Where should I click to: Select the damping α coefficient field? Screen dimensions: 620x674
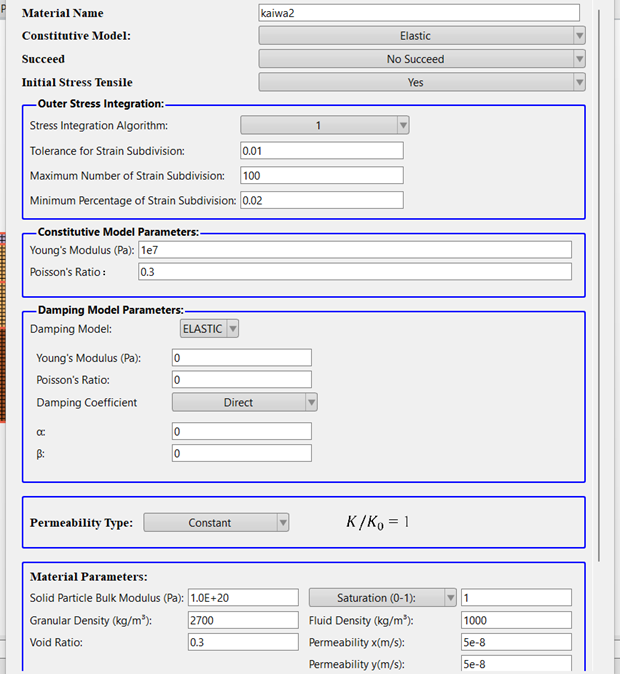[242, 431]
